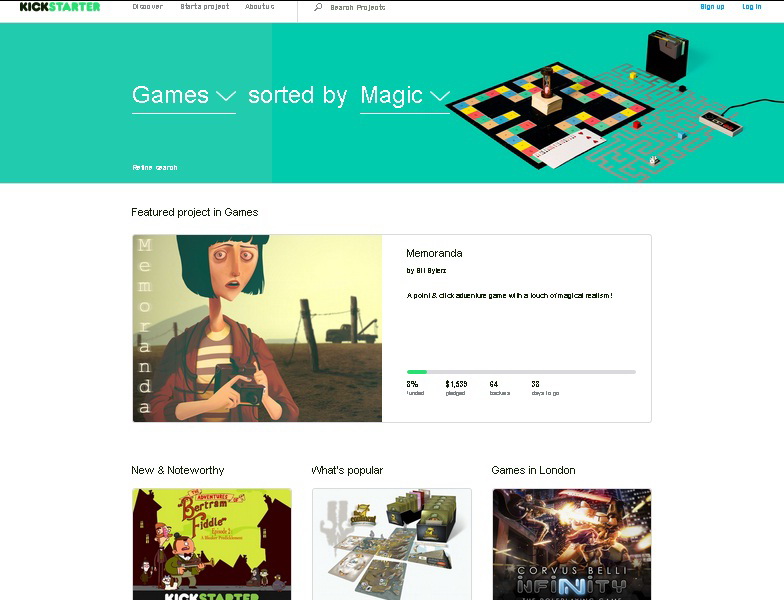Open the Discover menu
The image size is (784, 600).
[x=148, y=6]
